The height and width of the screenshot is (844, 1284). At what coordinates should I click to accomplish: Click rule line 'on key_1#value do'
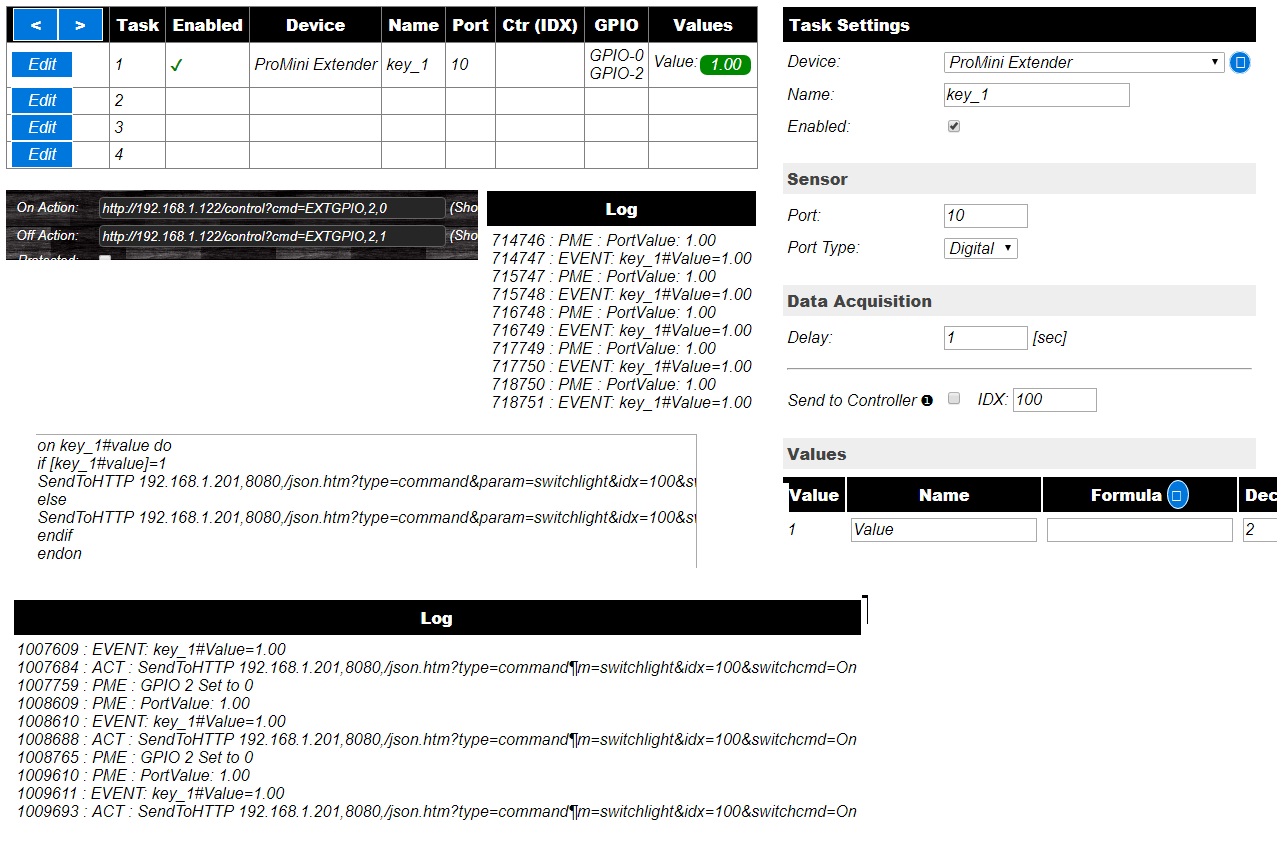105,445
